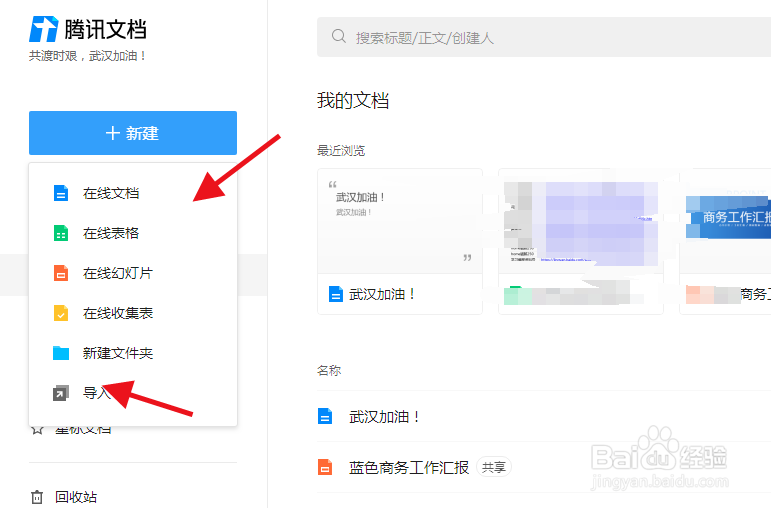
Task: Click the orange online slides icon in menu
Action: [x=61, y=273]
